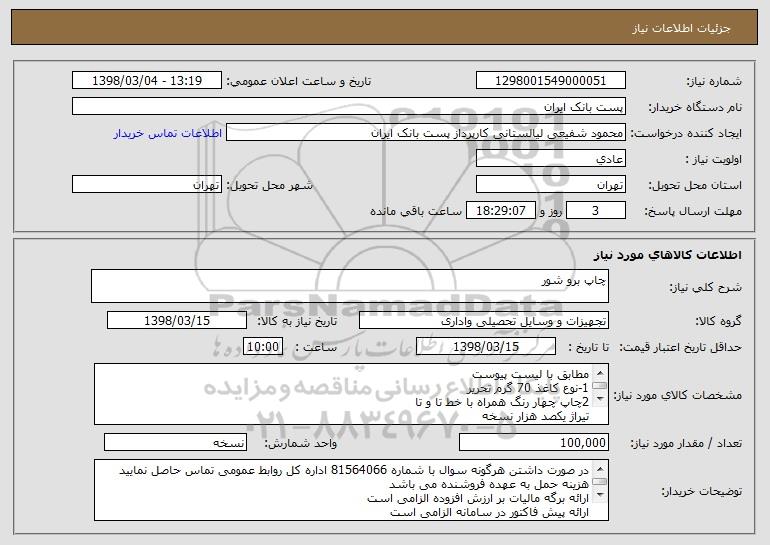Click buyer organization field پست بانک ایران
The image size is (770, 545).
coord(349,107)
